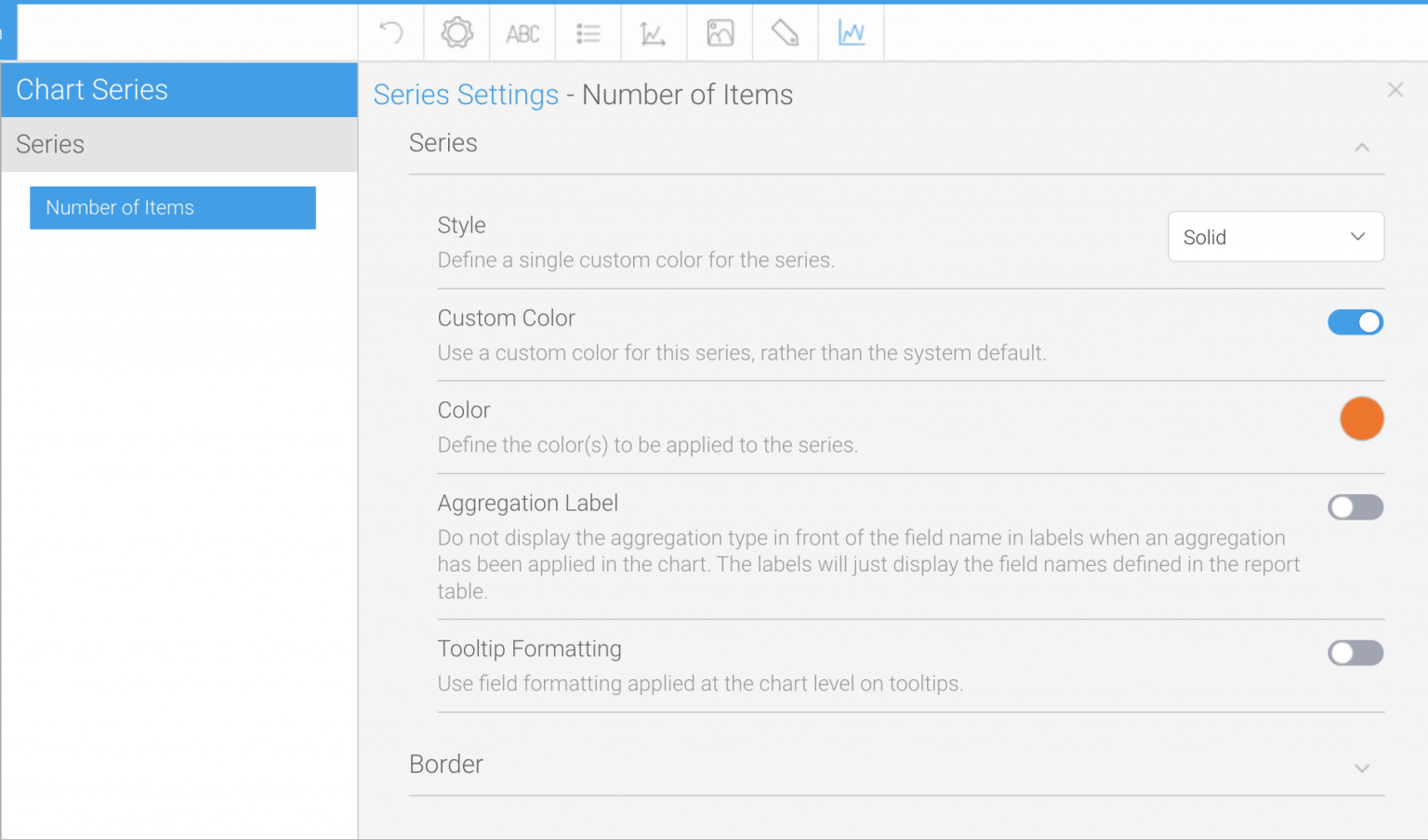This screenshot has height=840, width=1428.
Task: Open the Series Settings link
Action: (x=466, y=94)
